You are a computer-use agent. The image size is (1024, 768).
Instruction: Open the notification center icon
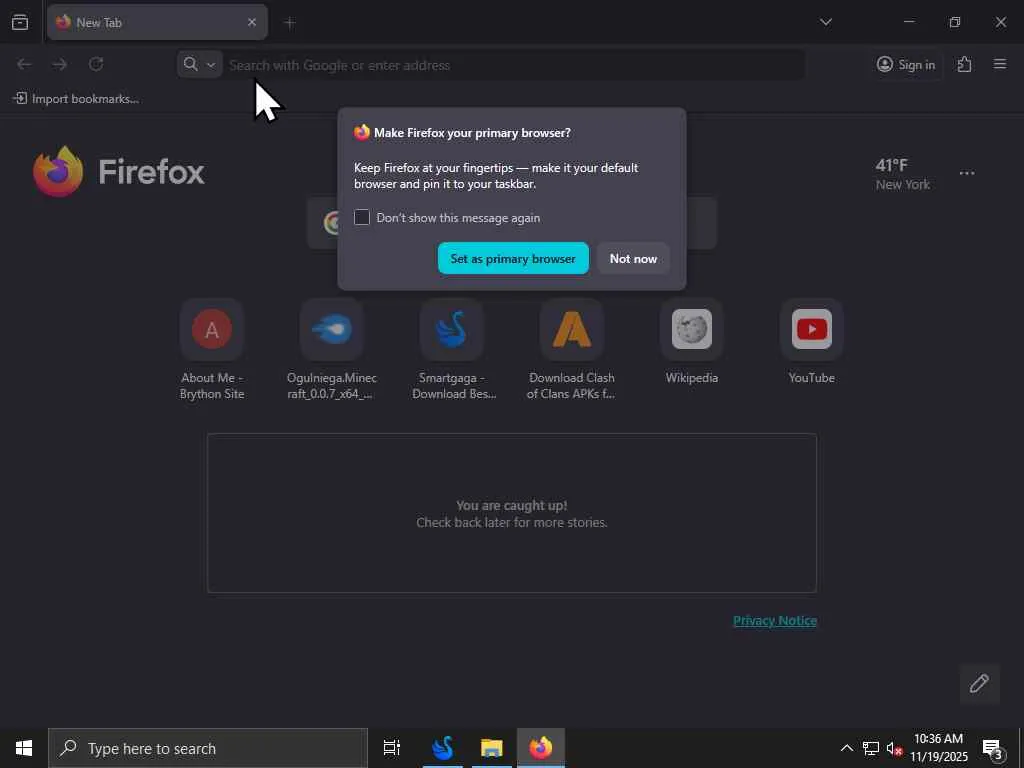click(x=994, y=748)
